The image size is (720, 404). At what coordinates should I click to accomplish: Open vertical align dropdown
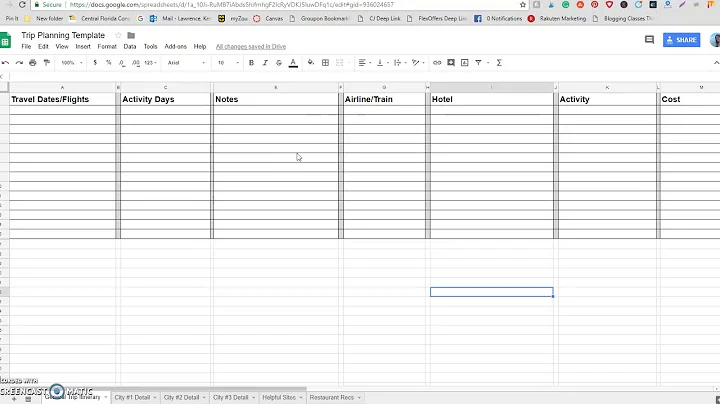(382, 62)
